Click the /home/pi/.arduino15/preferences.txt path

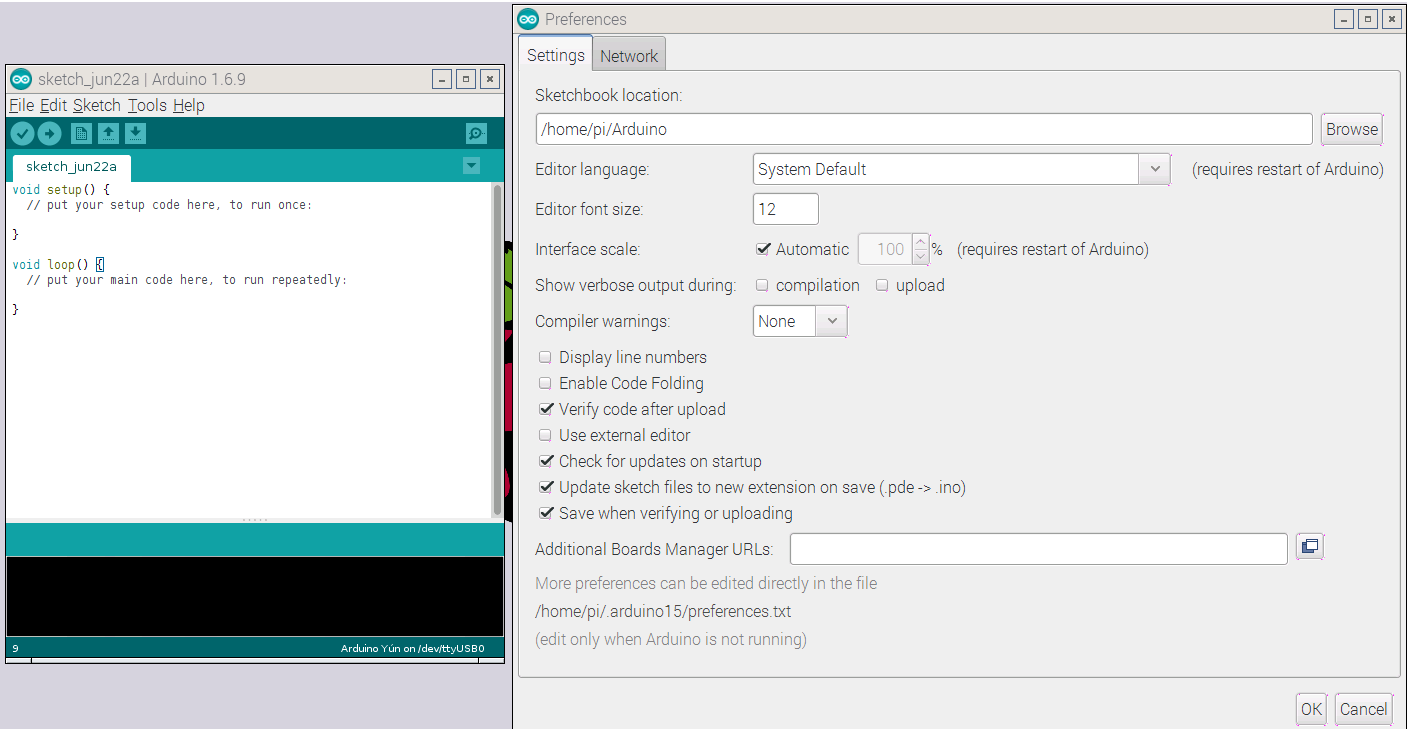663,611
